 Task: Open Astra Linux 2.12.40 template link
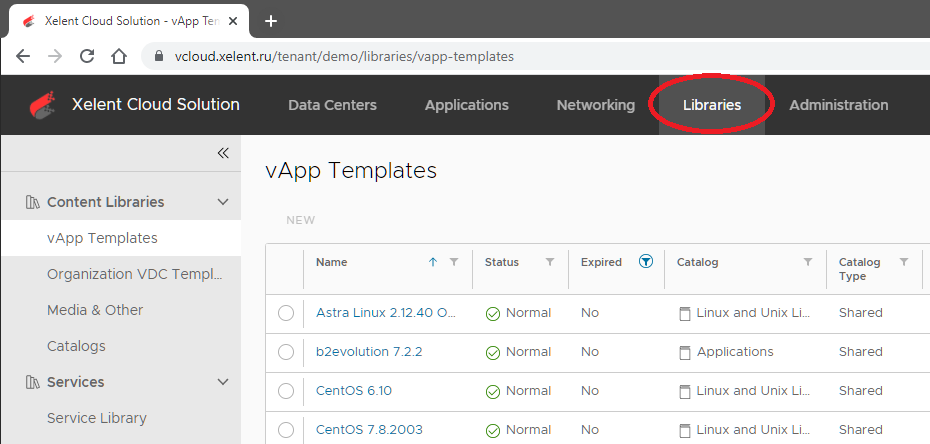click(386, 312)
